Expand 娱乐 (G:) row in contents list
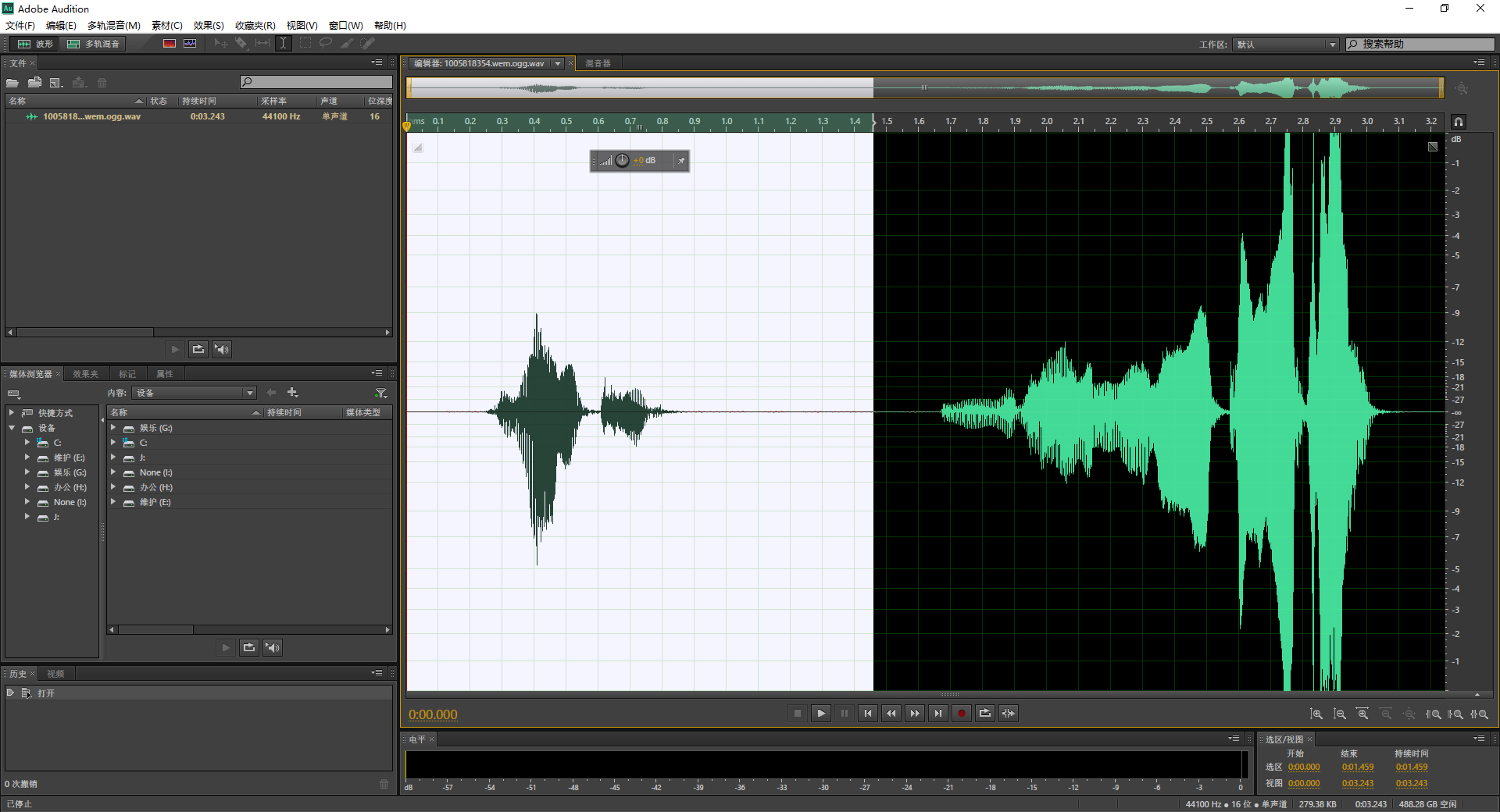1500x812 pixels. pos(113,428)
